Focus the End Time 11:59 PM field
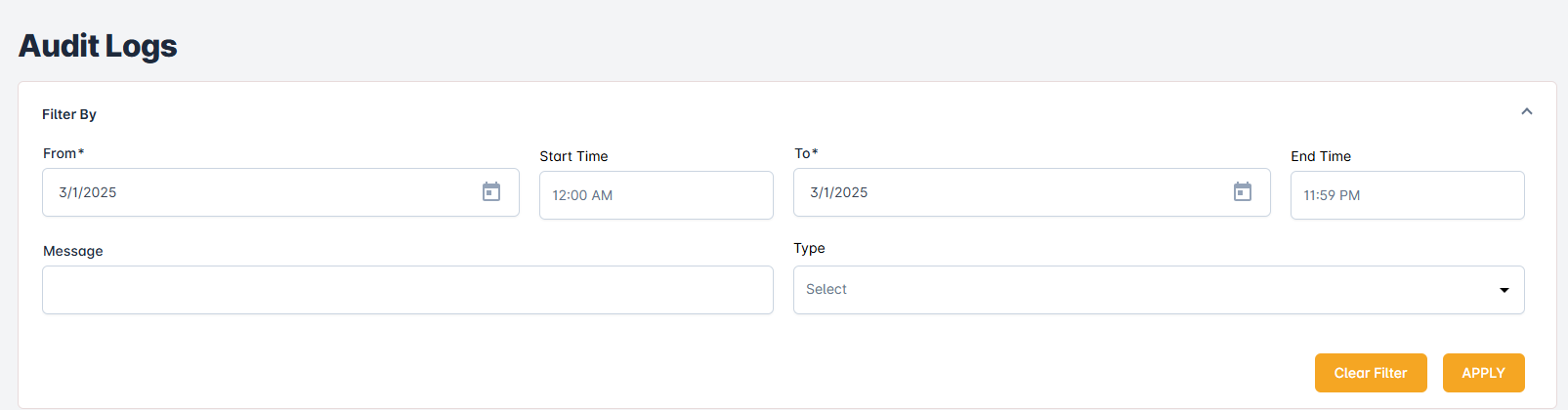Image resolution: width=1568 pixels, height=410 pixels. click(x=1407, y=195)
